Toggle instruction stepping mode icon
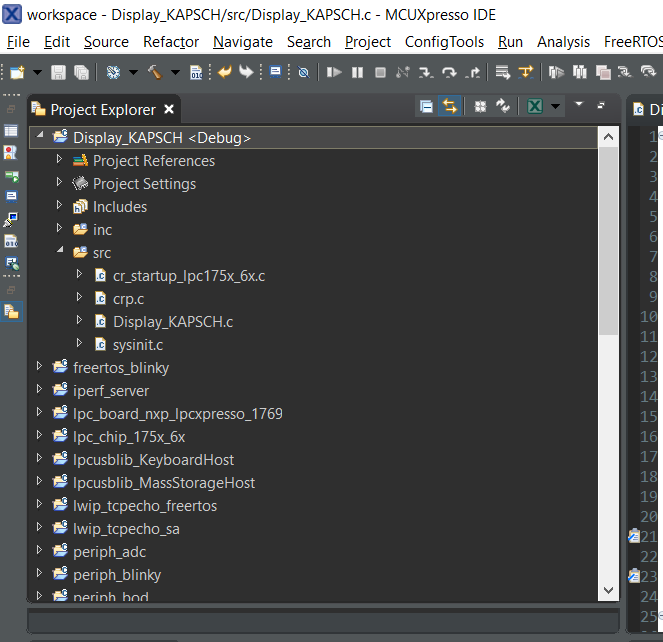This screenshot has width=663, height=642. click(526, 72)
